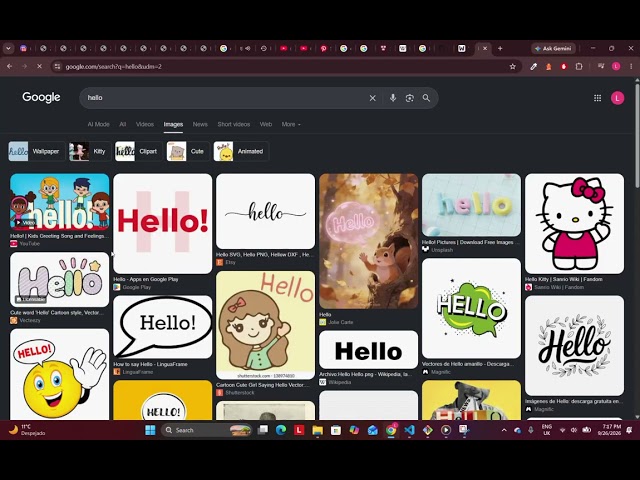The image size is (640, 480).
Task: Open the Kids Greeting Song YouTube thumbnail
Action: [60, 202]
